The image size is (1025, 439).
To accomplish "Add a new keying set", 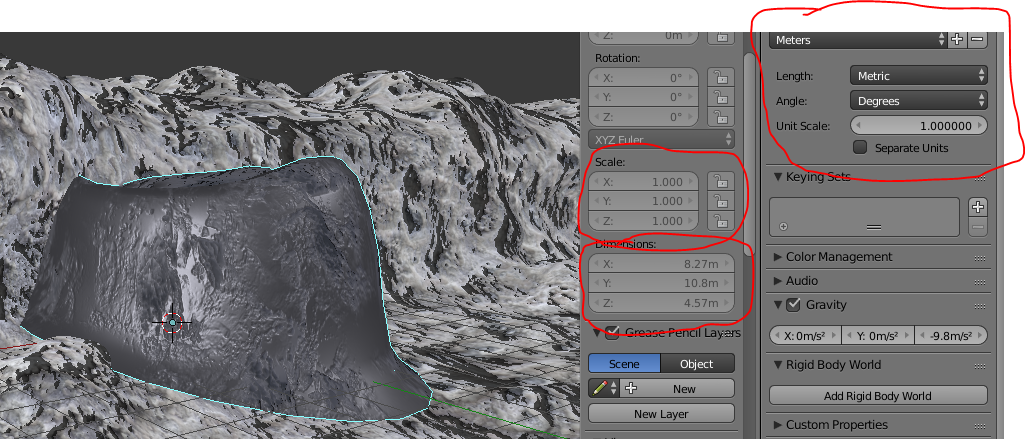I will pyautogui.click(x=977, y=207).
